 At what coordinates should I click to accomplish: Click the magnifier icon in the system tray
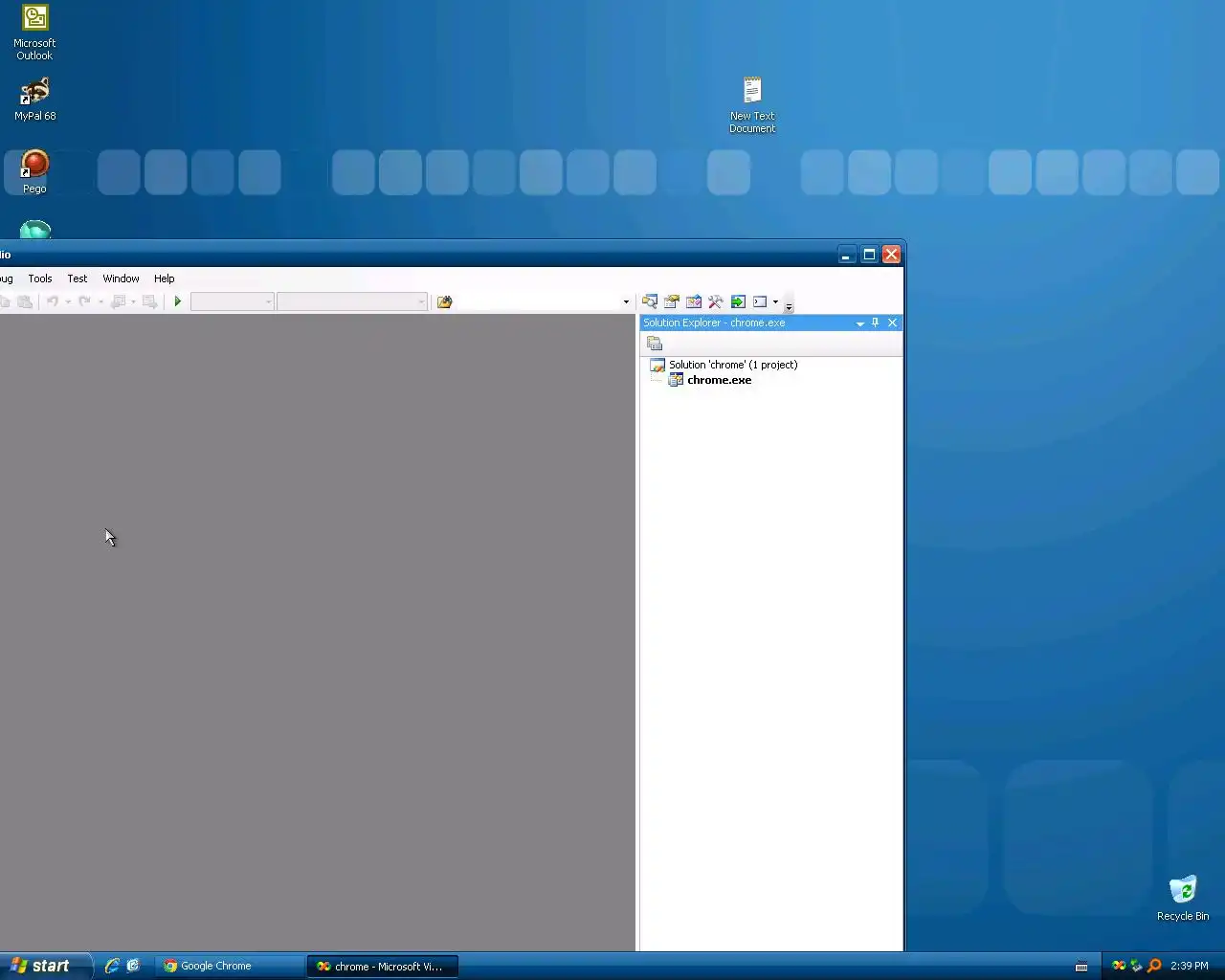(1154, 966)
